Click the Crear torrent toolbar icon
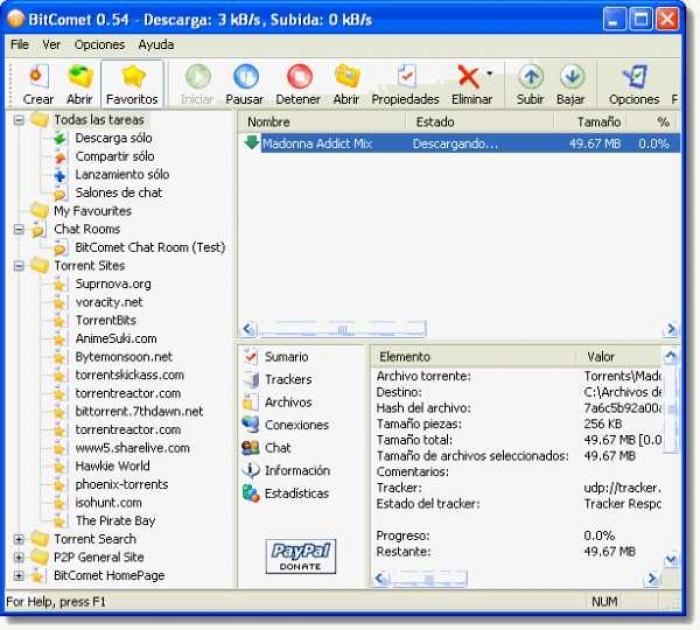The image size is (700, 630). click(38, 84)
